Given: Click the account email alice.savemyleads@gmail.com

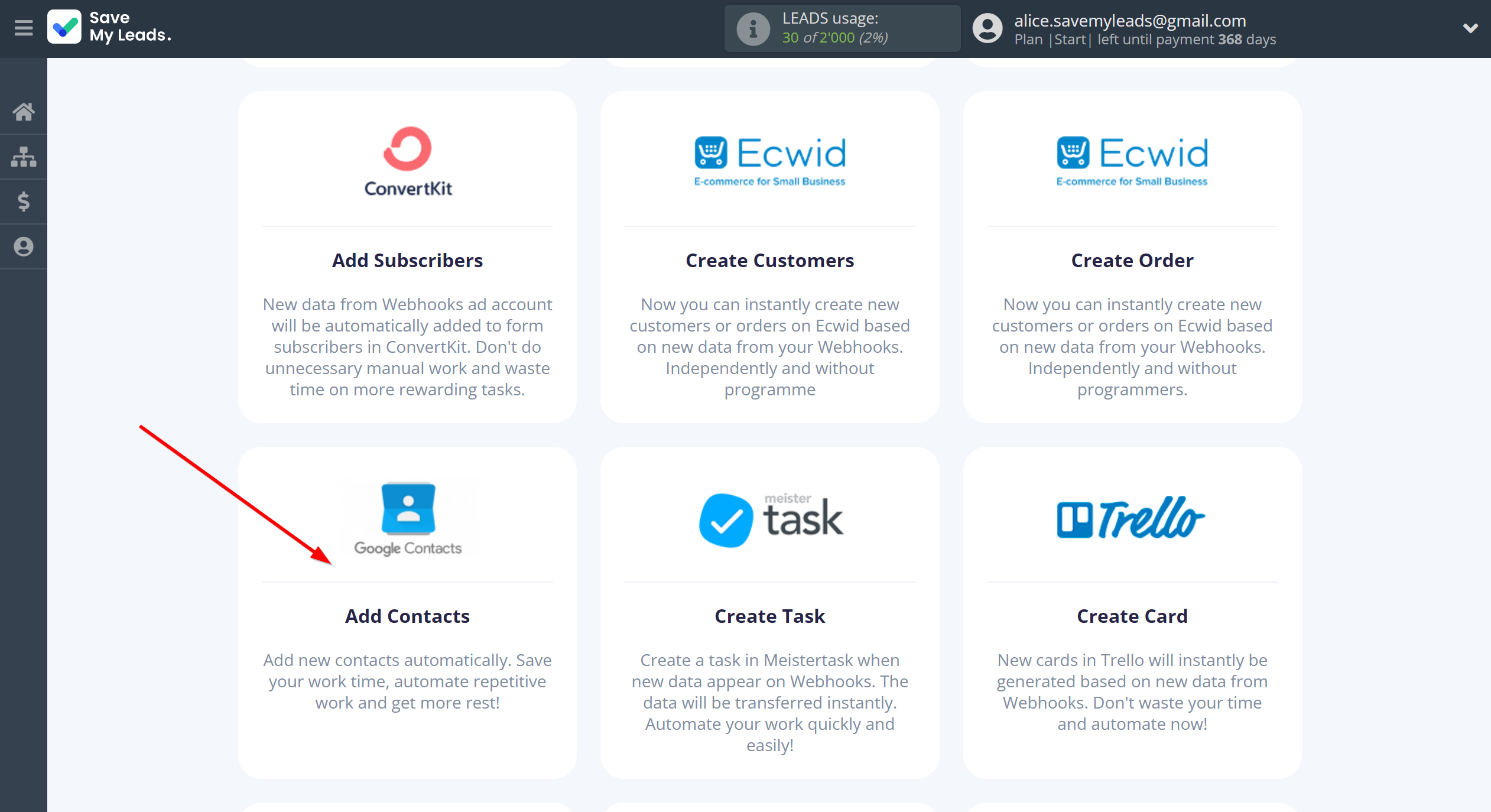Looking at the screenshot, I should coord(1130,21).
